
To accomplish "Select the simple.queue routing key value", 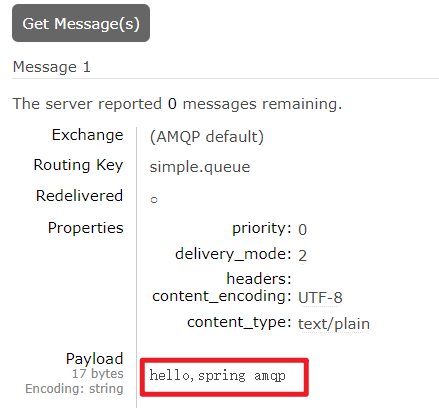I will (x=200, y=167).
